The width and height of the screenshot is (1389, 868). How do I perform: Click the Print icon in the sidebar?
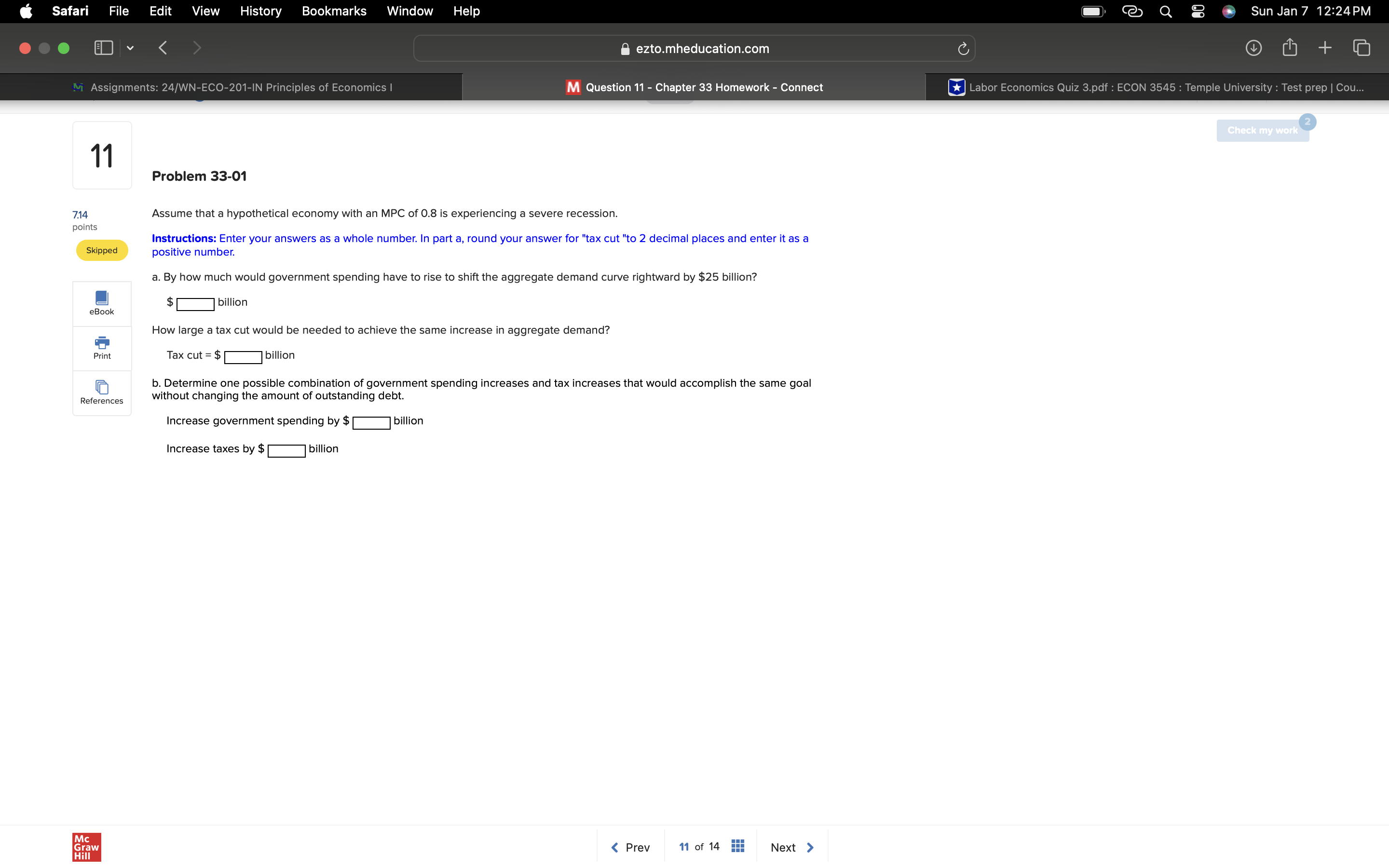coord(102,347)
